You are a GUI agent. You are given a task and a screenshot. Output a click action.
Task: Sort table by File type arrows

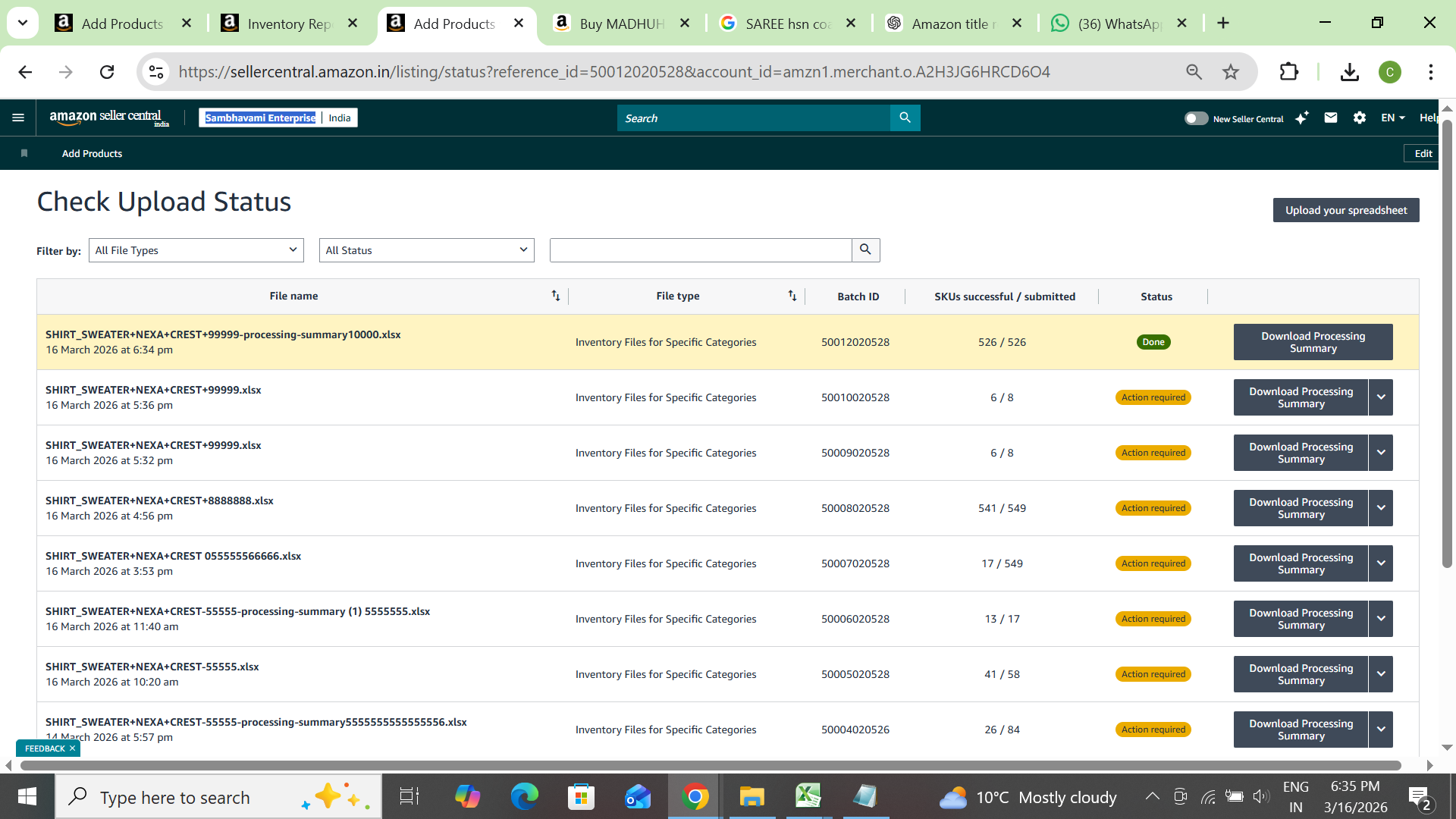click(x=792, y=296)
